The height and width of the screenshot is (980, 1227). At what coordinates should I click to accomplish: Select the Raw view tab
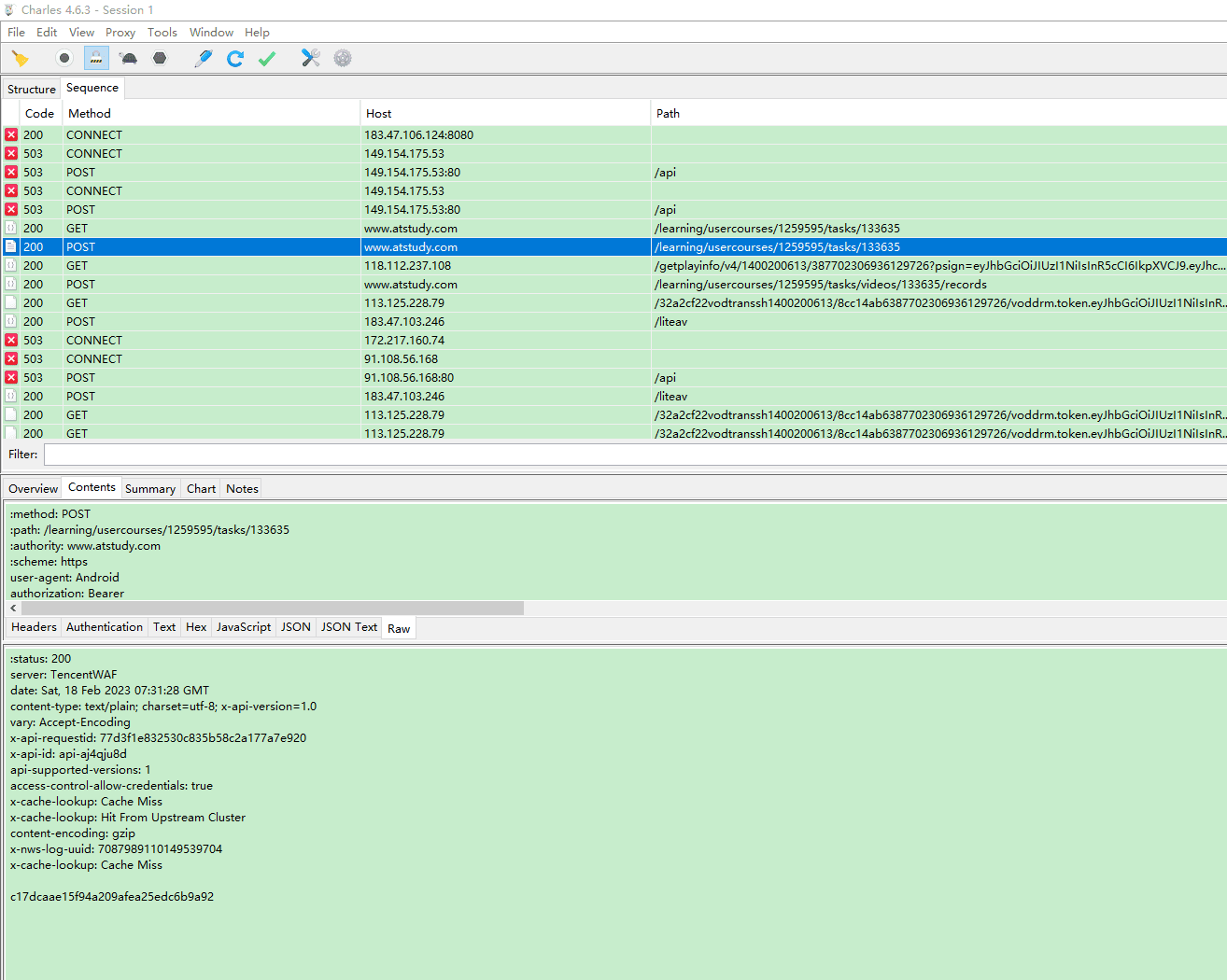pyautogui.click(x=399, y=628)
